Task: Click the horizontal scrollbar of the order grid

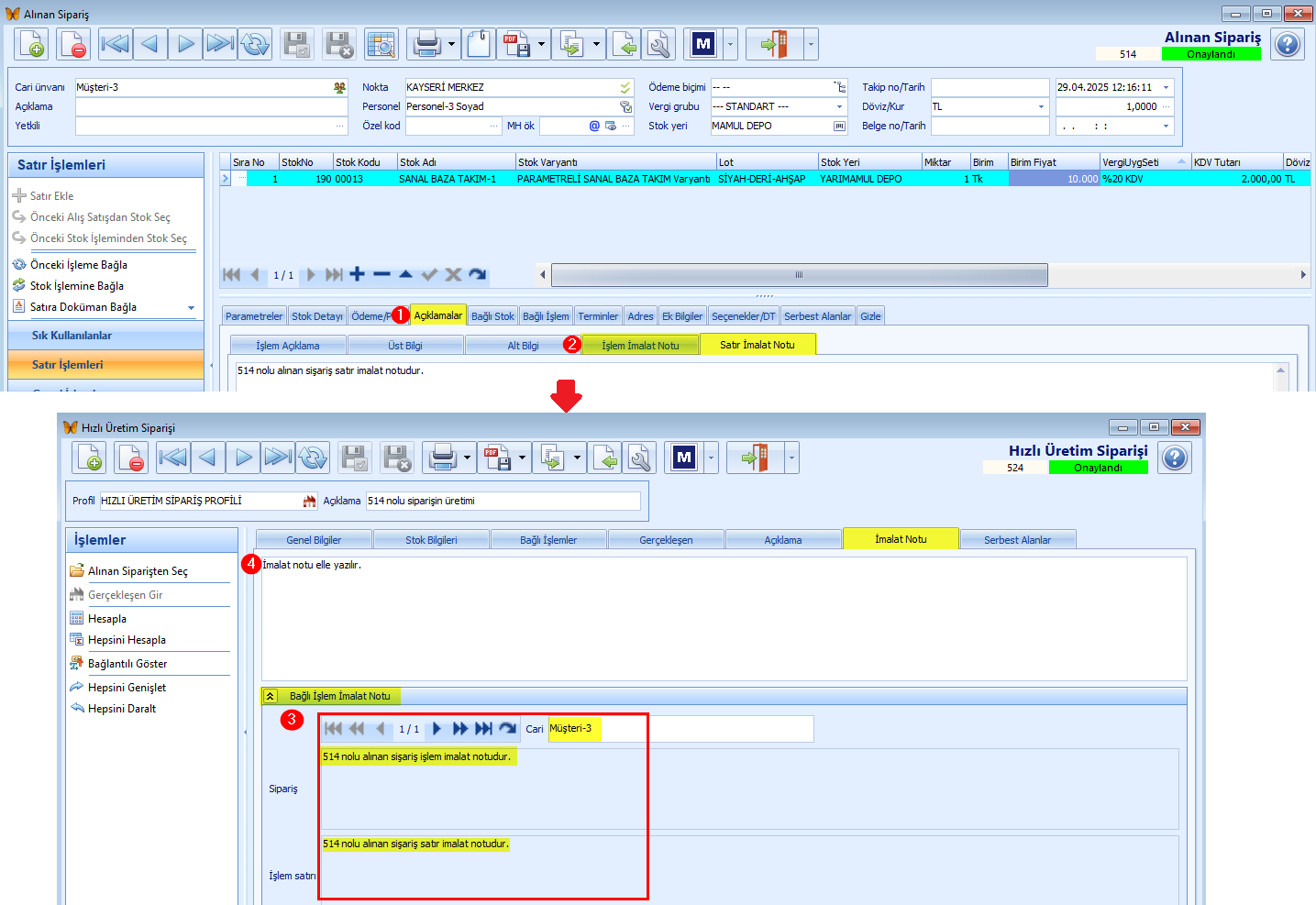Action: click(798, 275)
